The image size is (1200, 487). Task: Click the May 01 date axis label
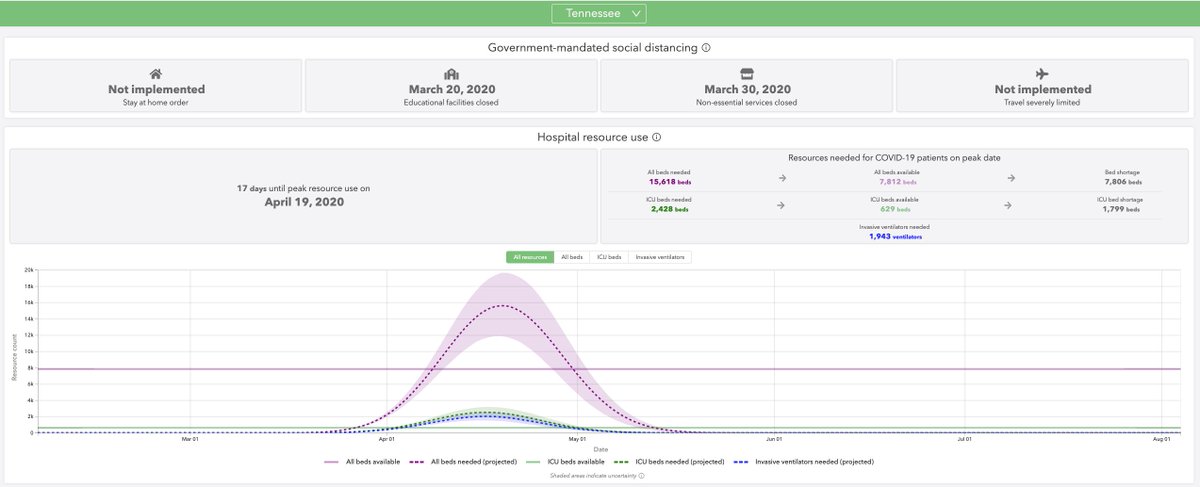point(577,440)
